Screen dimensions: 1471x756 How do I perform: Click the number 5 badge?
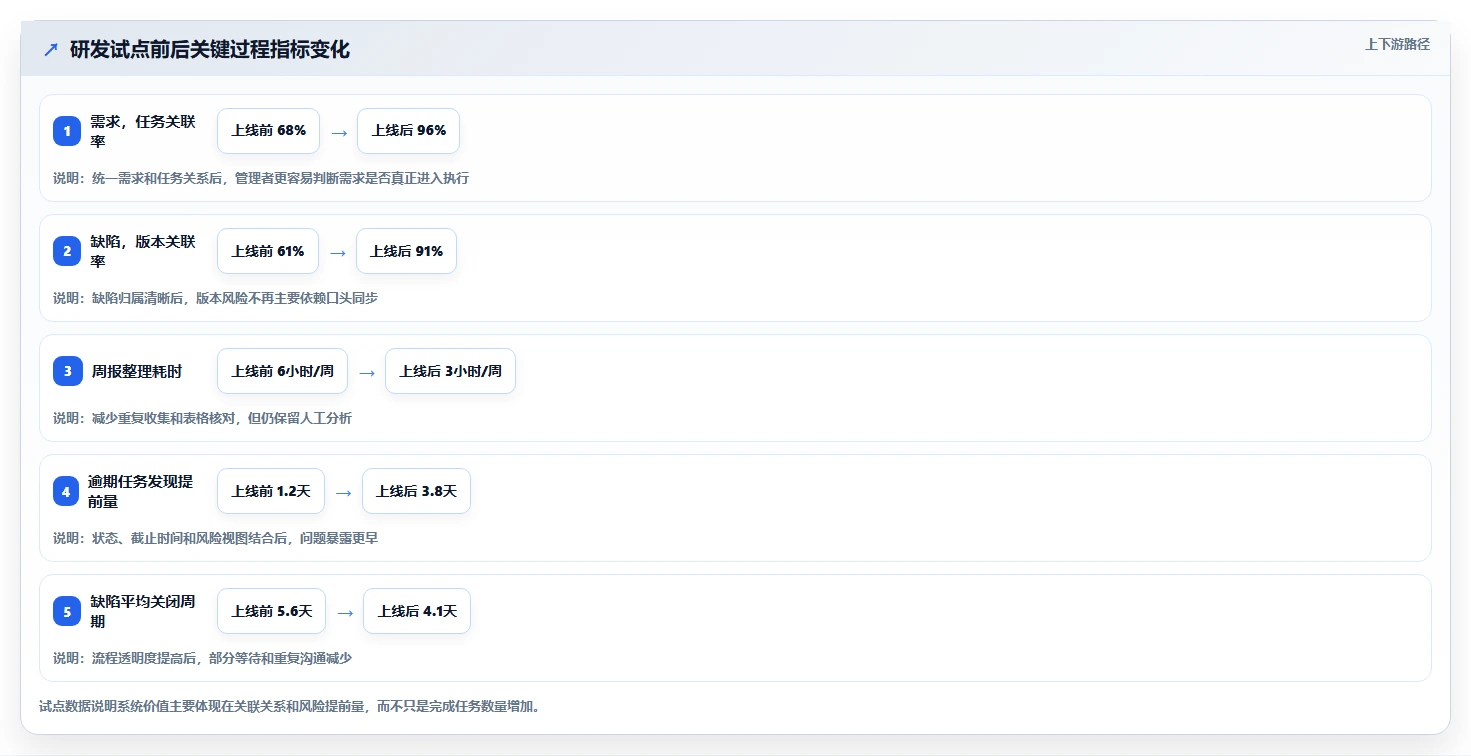click(67, 611)
